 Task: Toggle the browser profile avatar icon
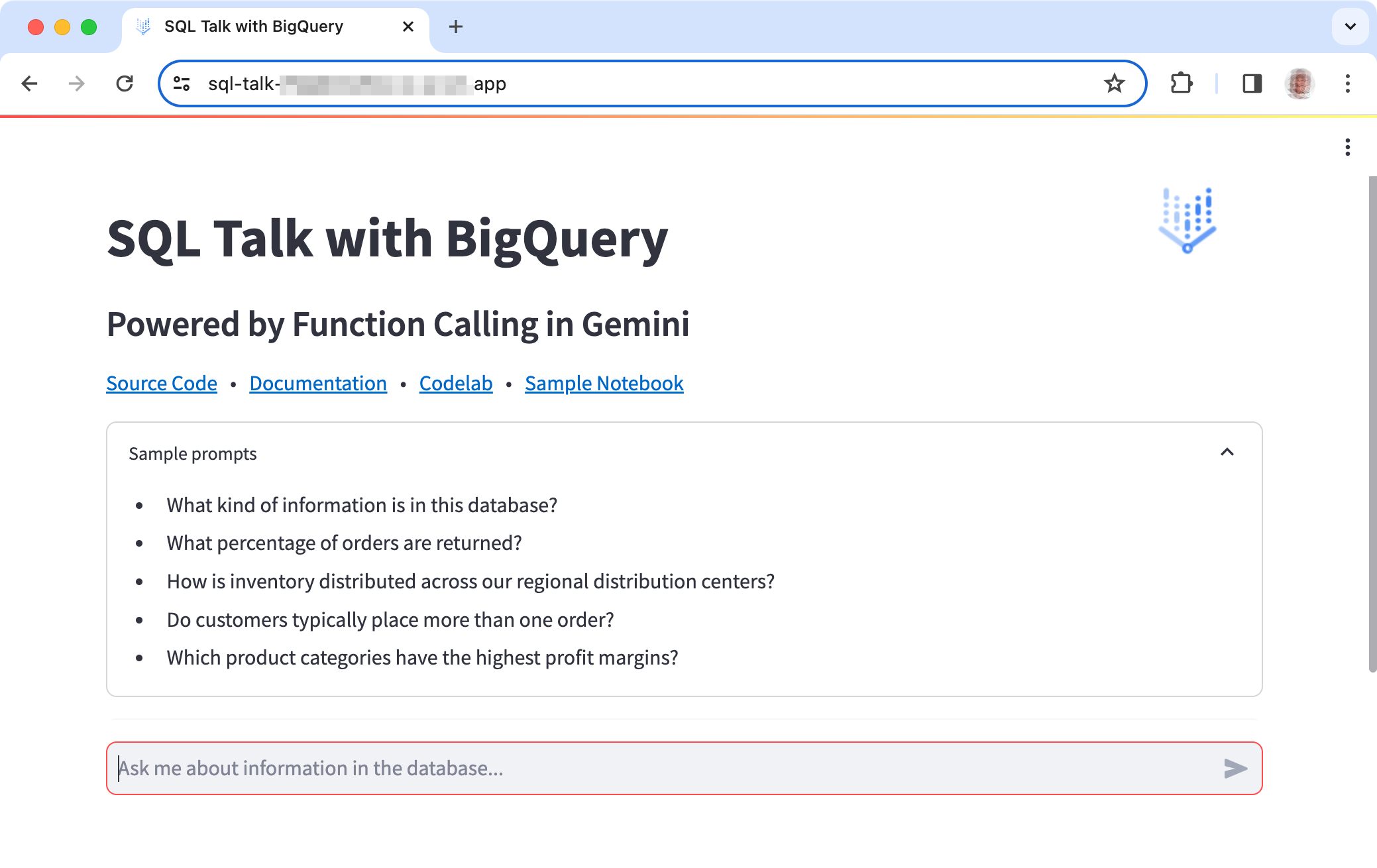click(1300, 83)
